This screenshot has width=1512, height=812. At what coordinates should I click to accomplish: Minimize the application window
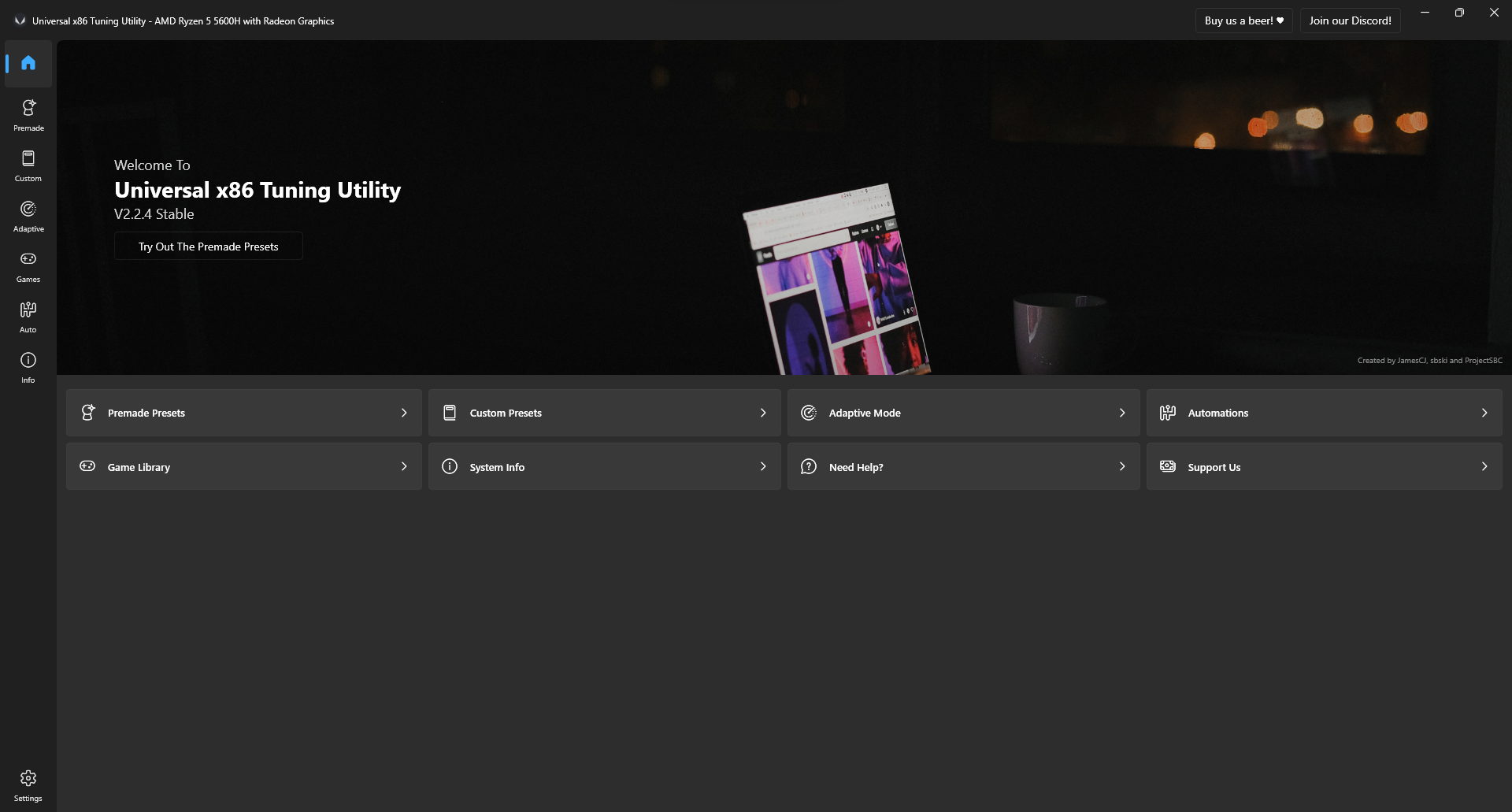1425,13
